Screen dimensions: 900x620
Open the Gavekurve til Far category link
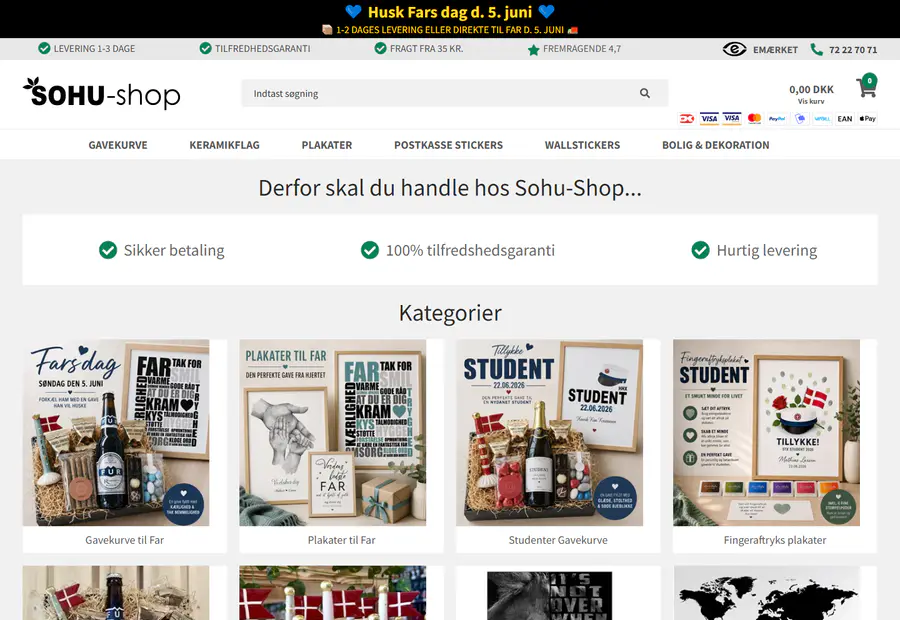point(125,540)
